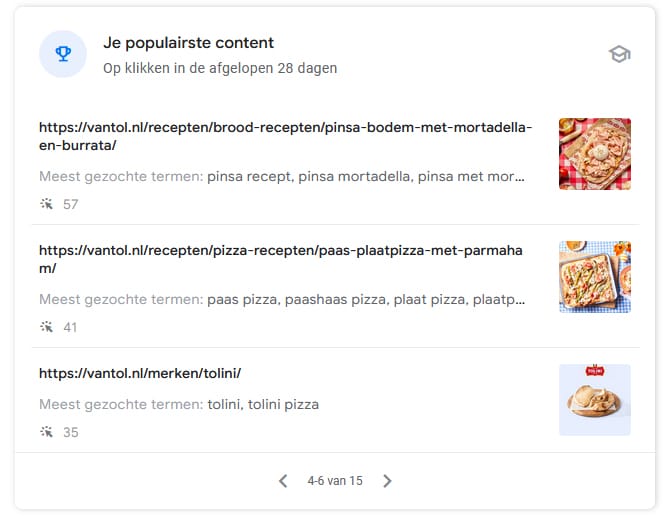668x525 pixels.
Task: Click the clicks icon next to 41
Action: 46,327
